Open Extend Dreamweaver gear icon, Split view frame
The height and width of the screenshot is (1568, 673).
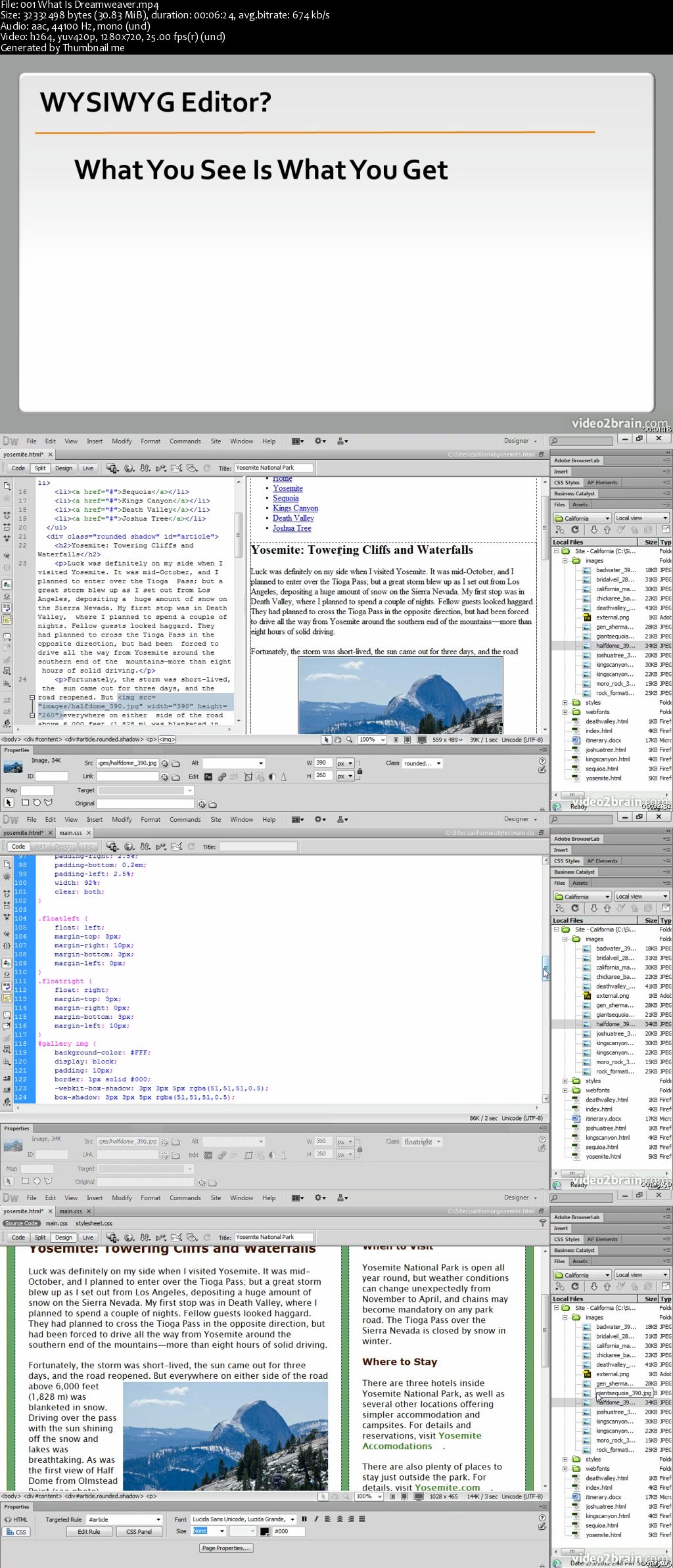320,441
